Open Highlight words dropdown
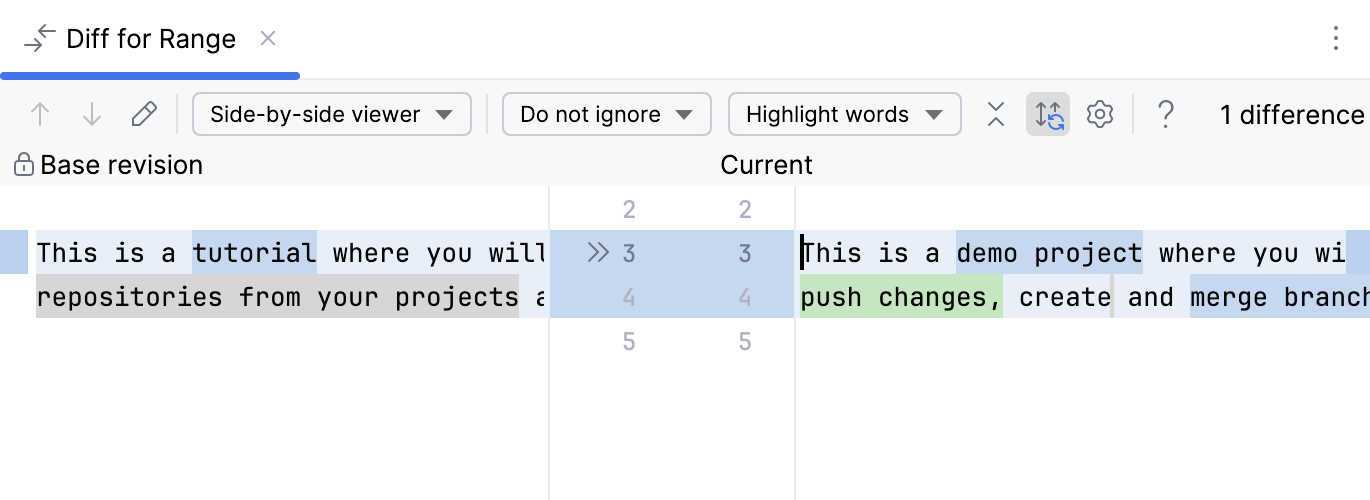This screenshot has width=1370, height=500. click(x=844, y=115)
